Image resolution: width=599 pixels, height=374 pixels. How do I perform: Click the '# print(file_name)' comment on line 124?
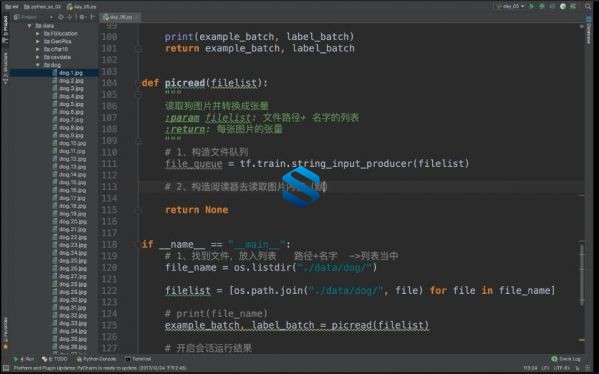[216, 314]
